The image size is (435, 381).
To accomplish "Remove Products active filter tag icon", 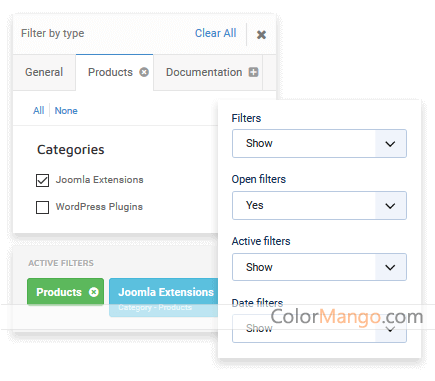I will [94, 292].
